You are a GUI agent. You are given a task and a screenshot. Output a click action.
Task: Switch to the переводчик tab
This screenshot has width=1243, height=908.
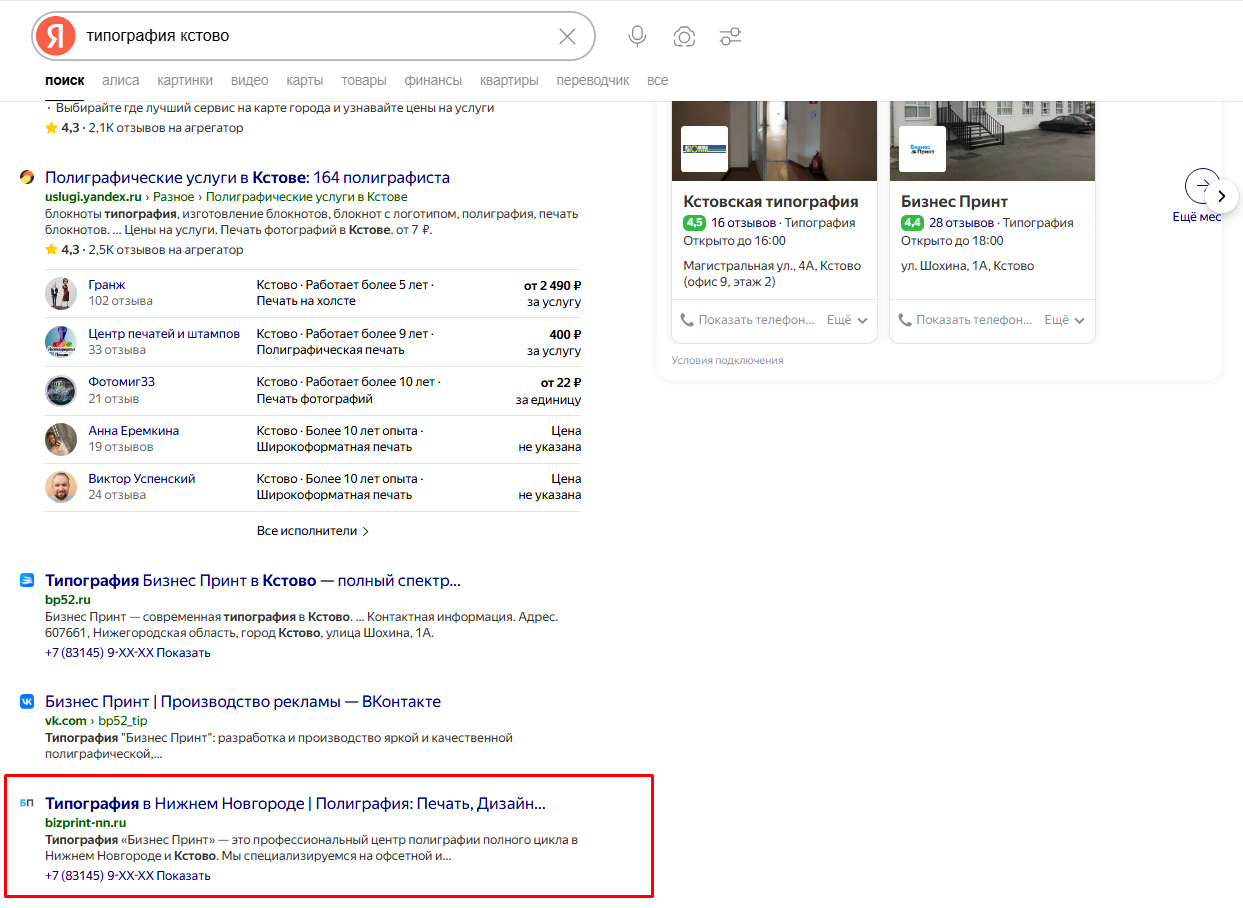pos(593,80)
